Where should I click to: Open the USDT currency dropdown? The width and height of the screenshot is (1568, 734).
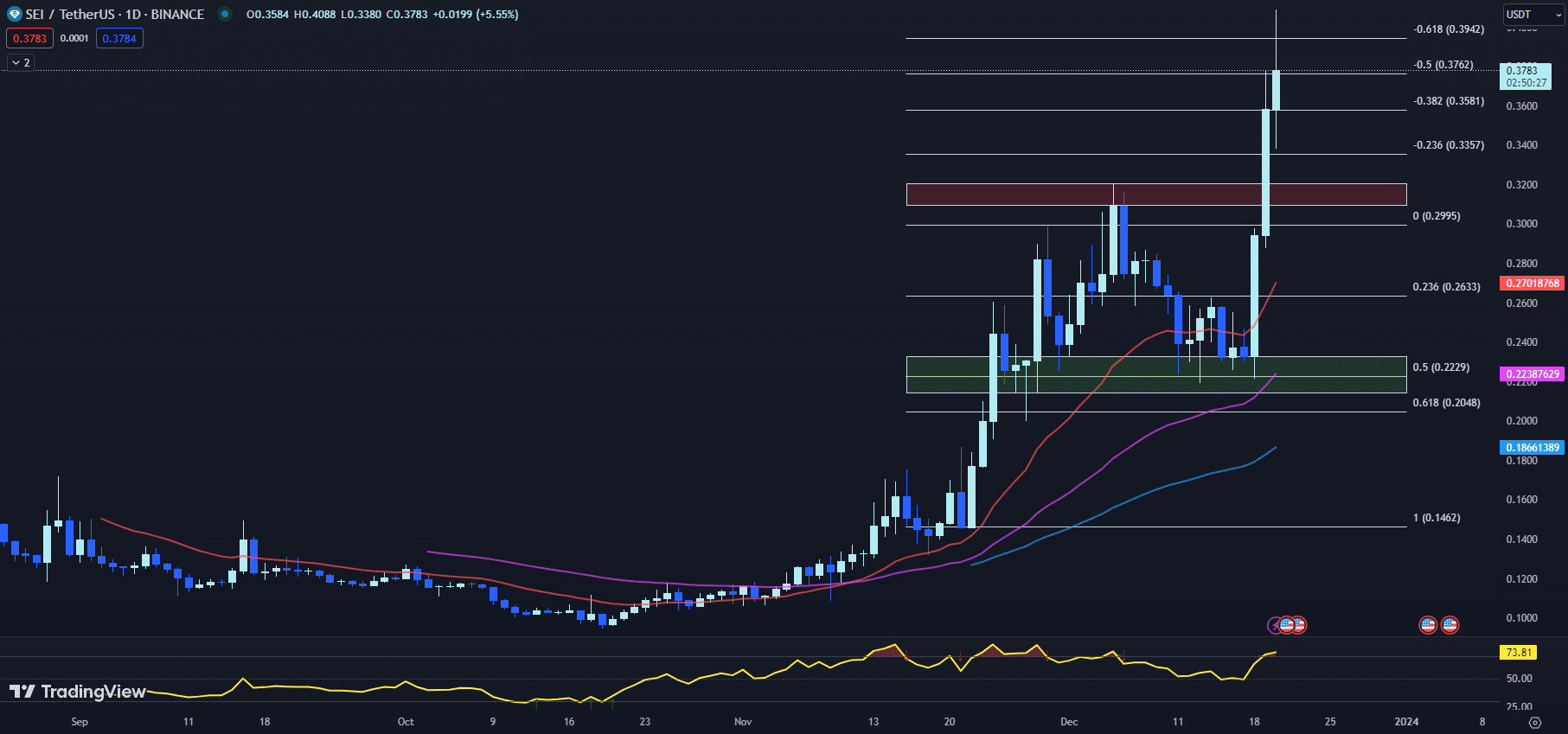(1533, 15)
